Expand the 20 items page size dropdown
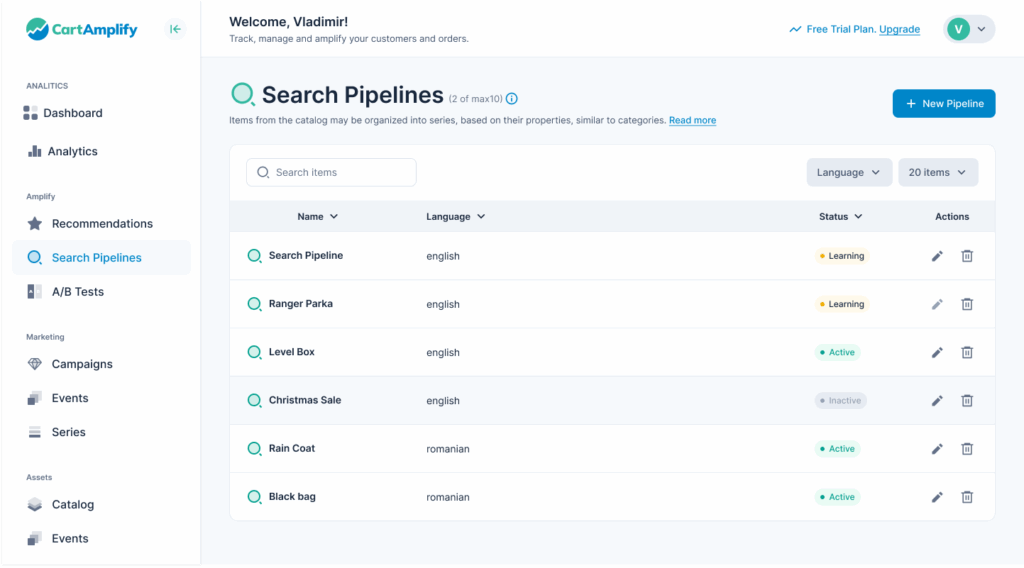The width and height of the screenshot is (1024, 568). 937,172
